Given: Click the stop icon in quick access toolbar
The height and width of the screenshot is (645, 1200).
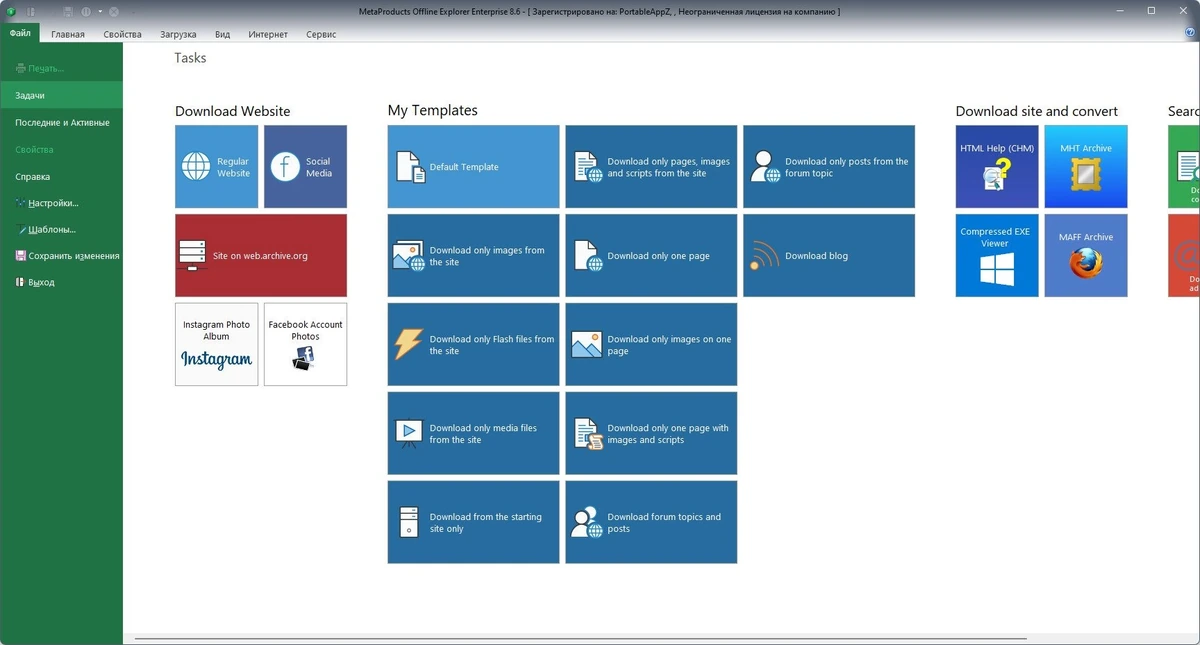Looking at the screenshot, I should click(x=113, y=11).
